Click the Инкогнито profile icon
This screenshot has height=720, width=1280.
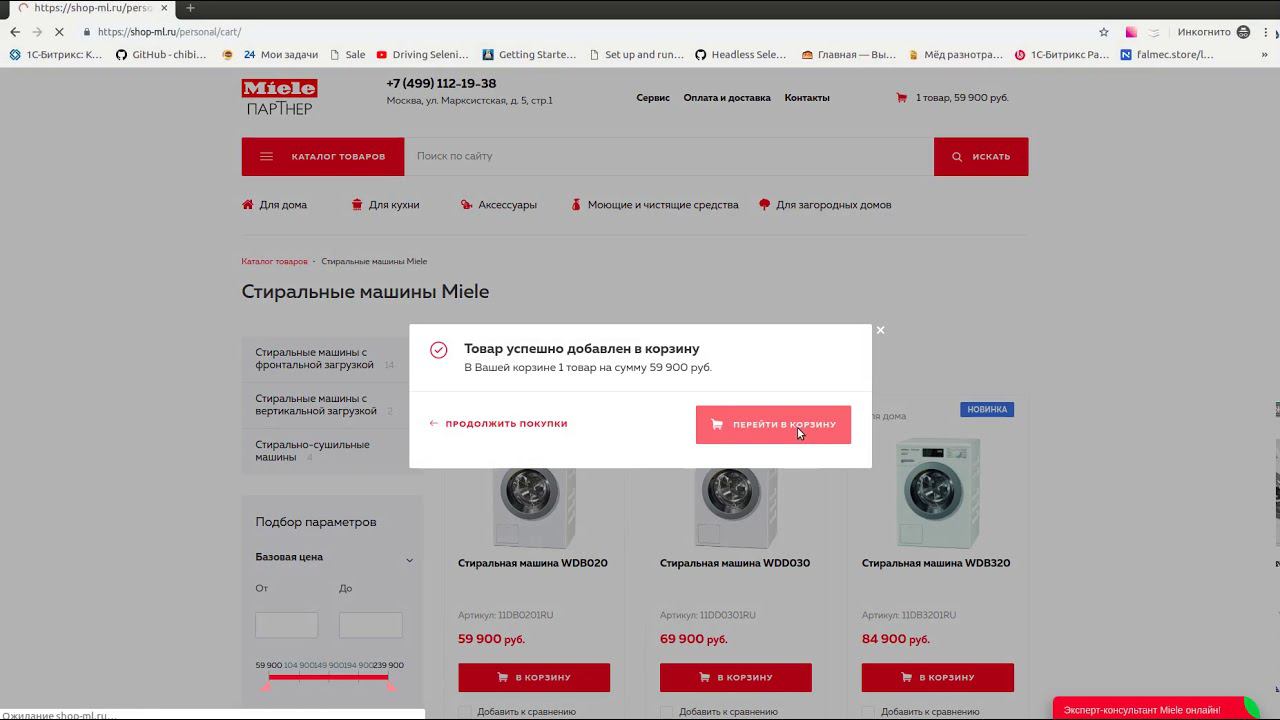(x=1243, y=32)
